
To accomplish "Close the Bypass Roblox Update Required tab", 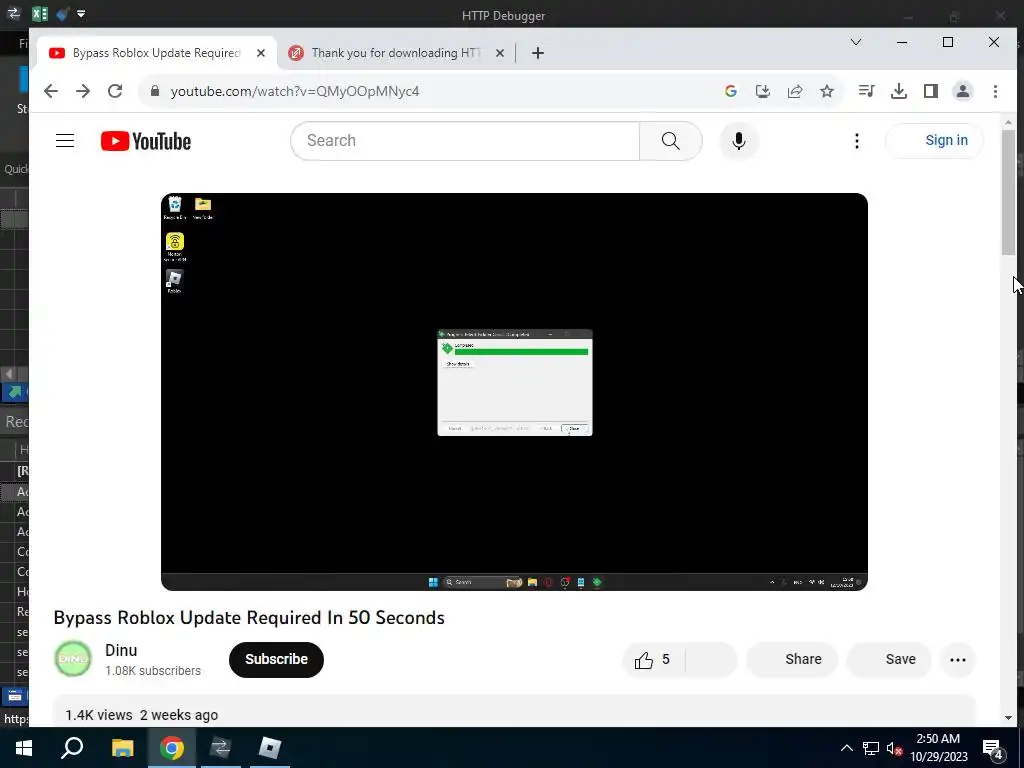I will pyautogui.click(x=261, y=53).
